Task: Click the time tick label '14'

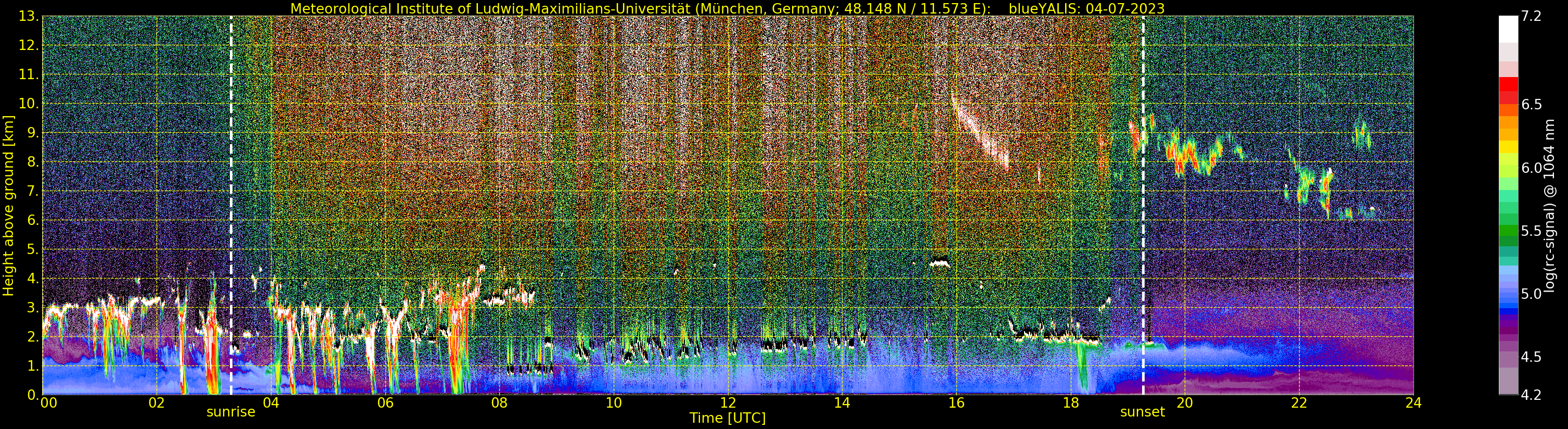Action: click(842, 403)
